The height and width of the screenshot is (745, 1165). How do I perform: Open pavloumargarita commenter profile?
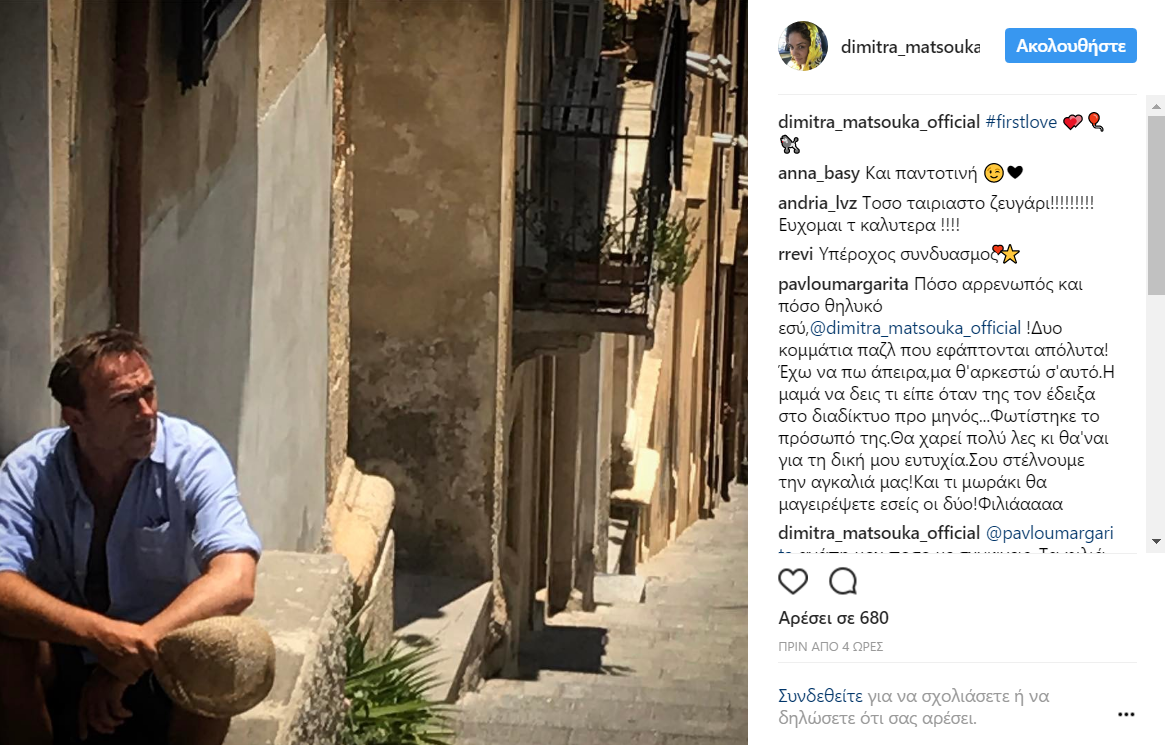click(x=843, y=284)
